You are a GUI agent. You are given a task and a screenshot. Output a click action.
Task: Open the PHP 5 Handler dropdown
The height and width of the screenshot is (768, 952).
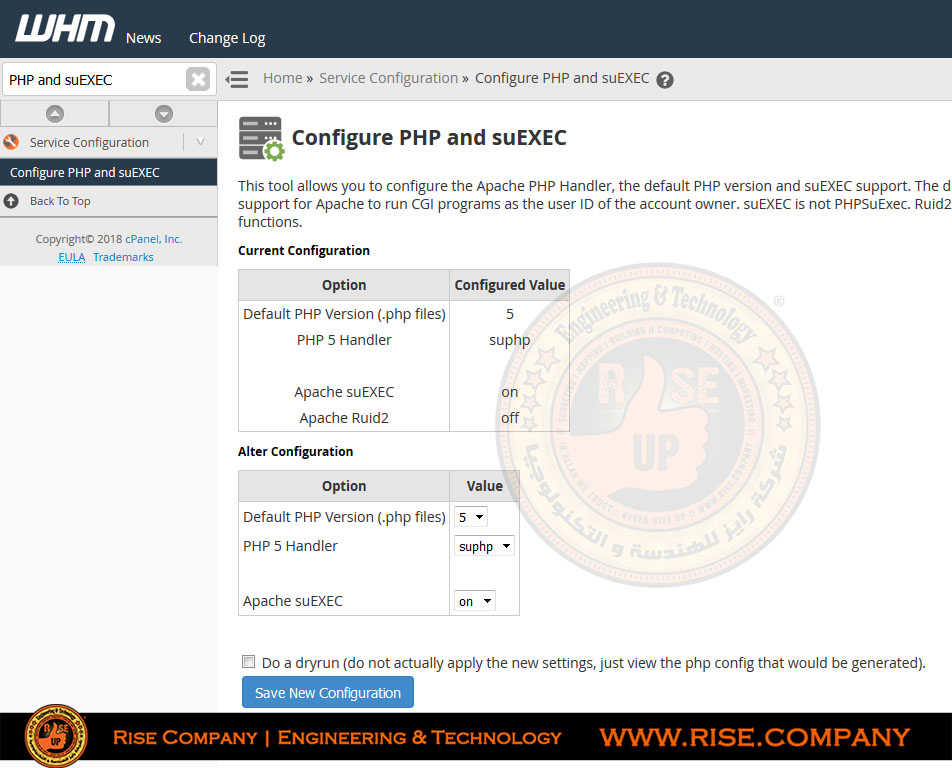[484, 546]
